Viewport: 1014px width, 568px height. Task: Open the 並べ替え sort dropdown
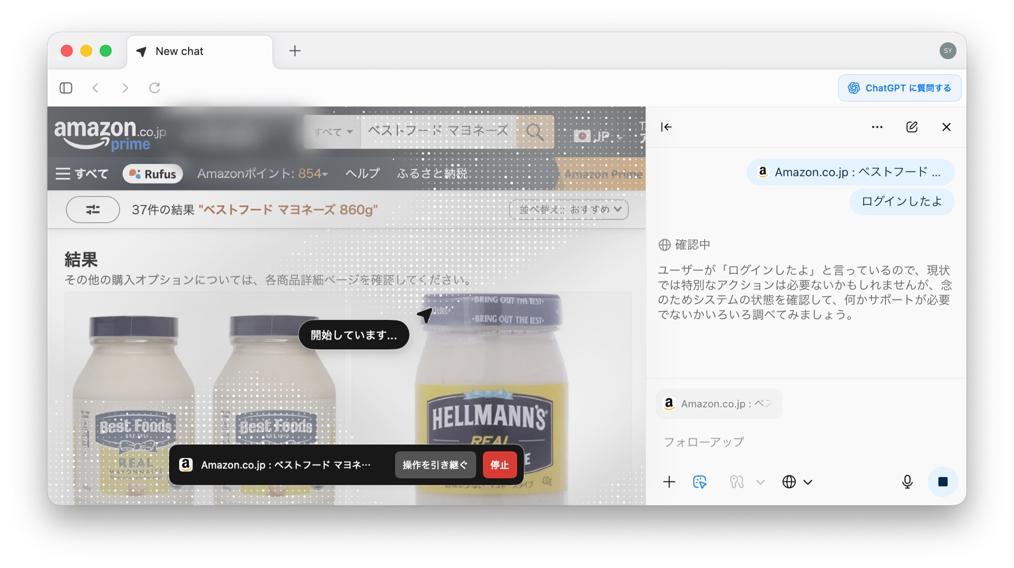tap(569, 209)
